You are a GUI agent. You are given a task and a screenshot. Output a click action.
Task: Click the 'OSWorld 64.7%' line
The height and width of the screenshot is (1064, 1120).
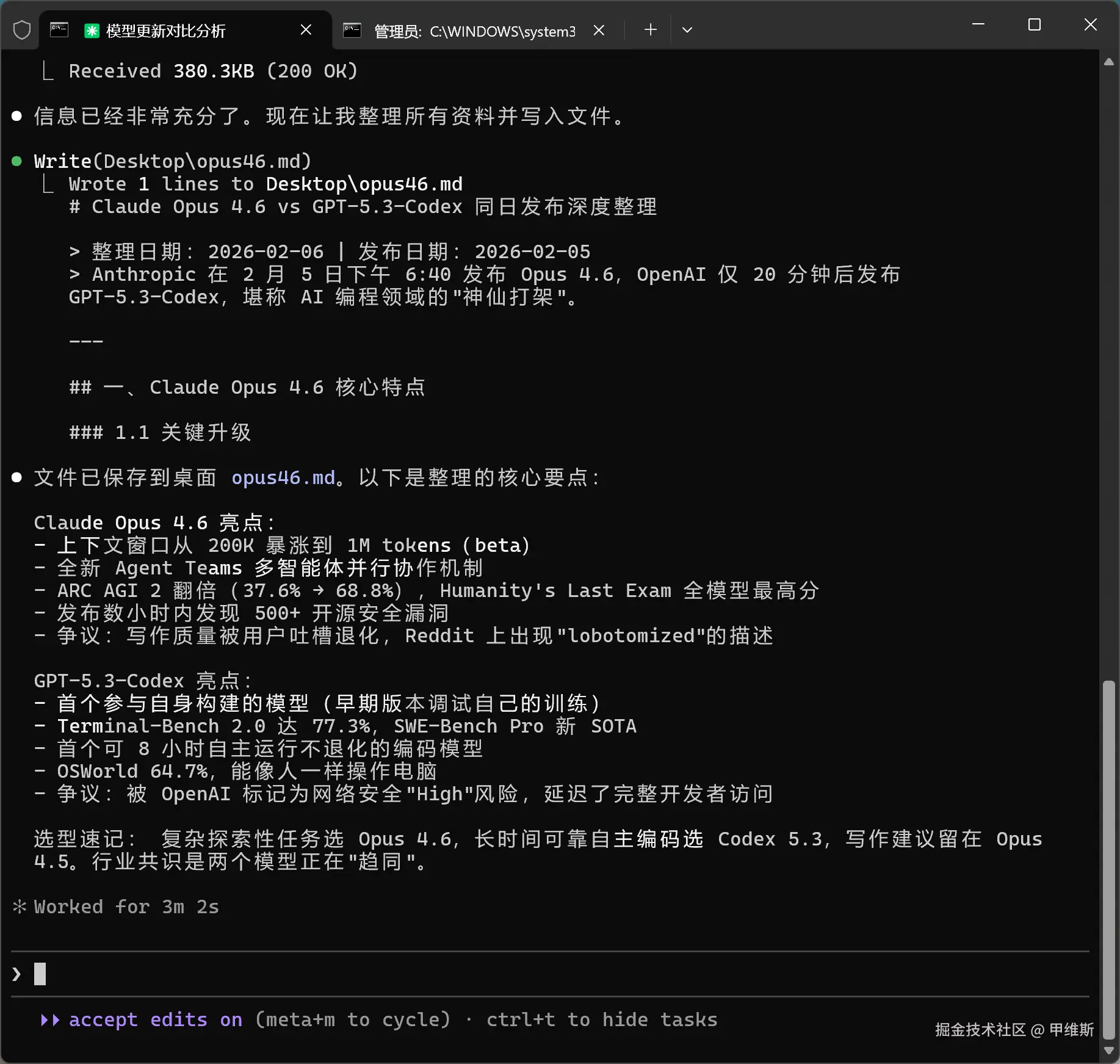coord(236,771)
